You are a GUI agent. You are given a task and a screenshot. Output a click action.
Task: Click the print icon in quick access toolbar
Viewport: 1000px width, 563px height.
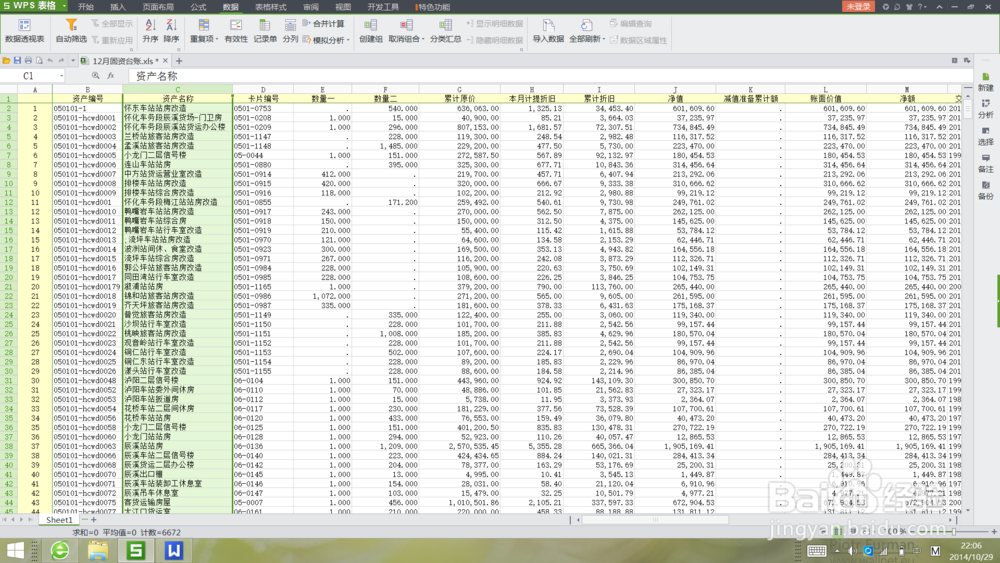coord(28,61)
